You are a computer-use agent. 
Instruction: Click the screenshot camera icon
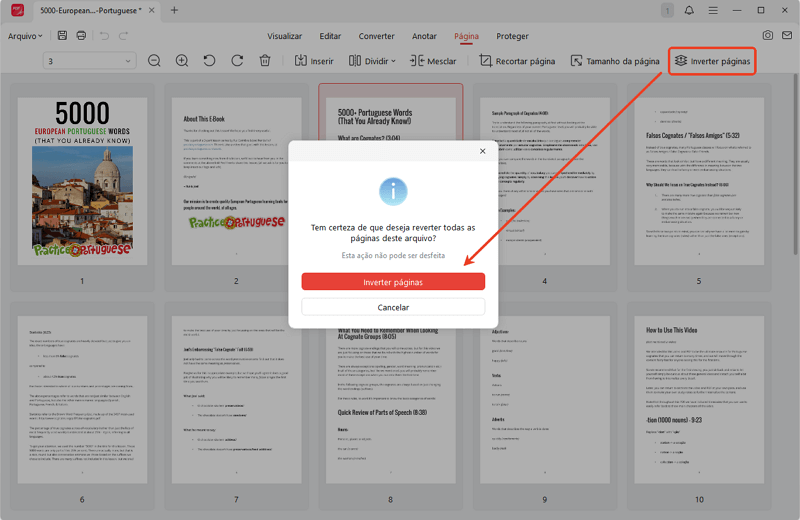pos(768,36)
